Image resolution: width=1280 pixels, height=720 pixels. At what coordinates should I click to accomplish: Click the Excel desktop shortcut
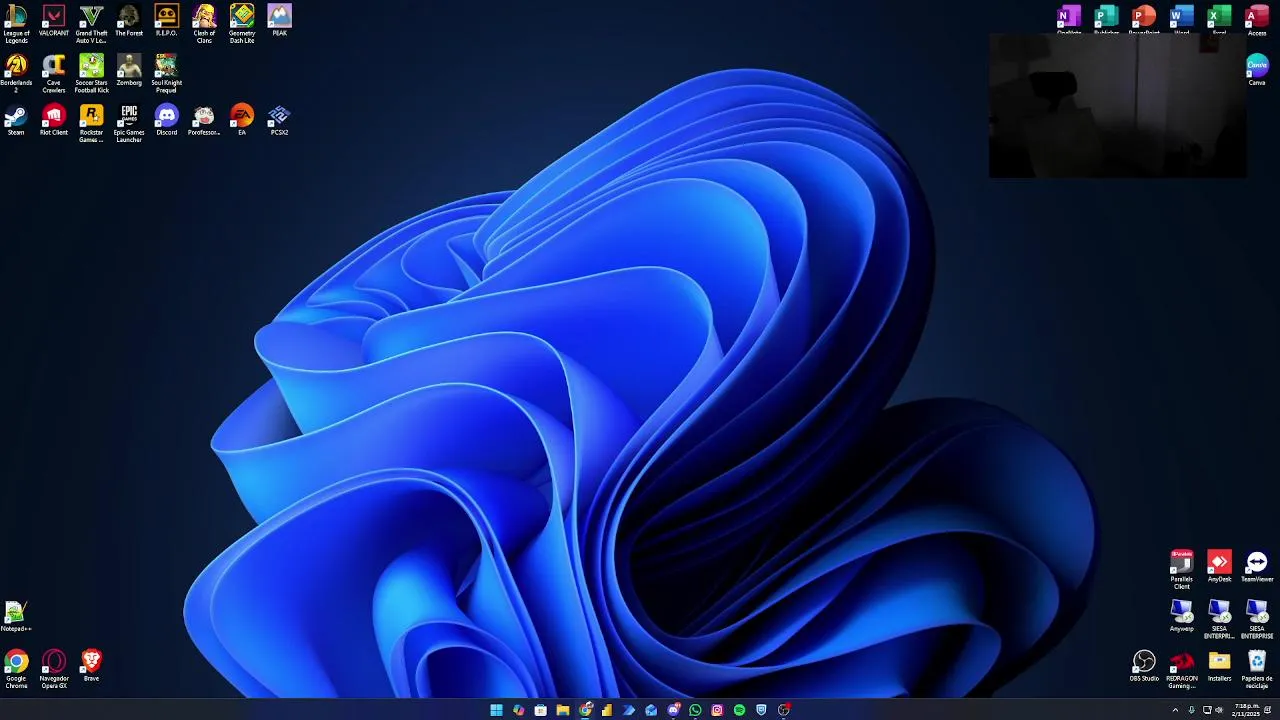click(x=1219, y=20)
